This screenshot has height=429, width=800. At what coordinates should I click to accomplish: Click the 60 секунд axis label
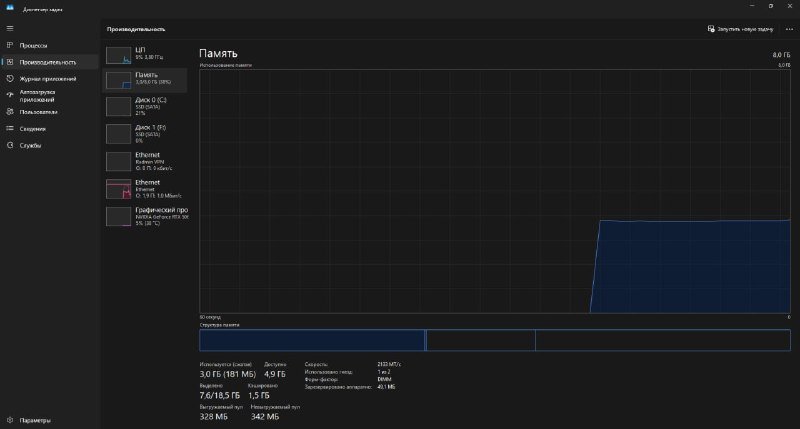pyautogui.click(x=210, y=317)
